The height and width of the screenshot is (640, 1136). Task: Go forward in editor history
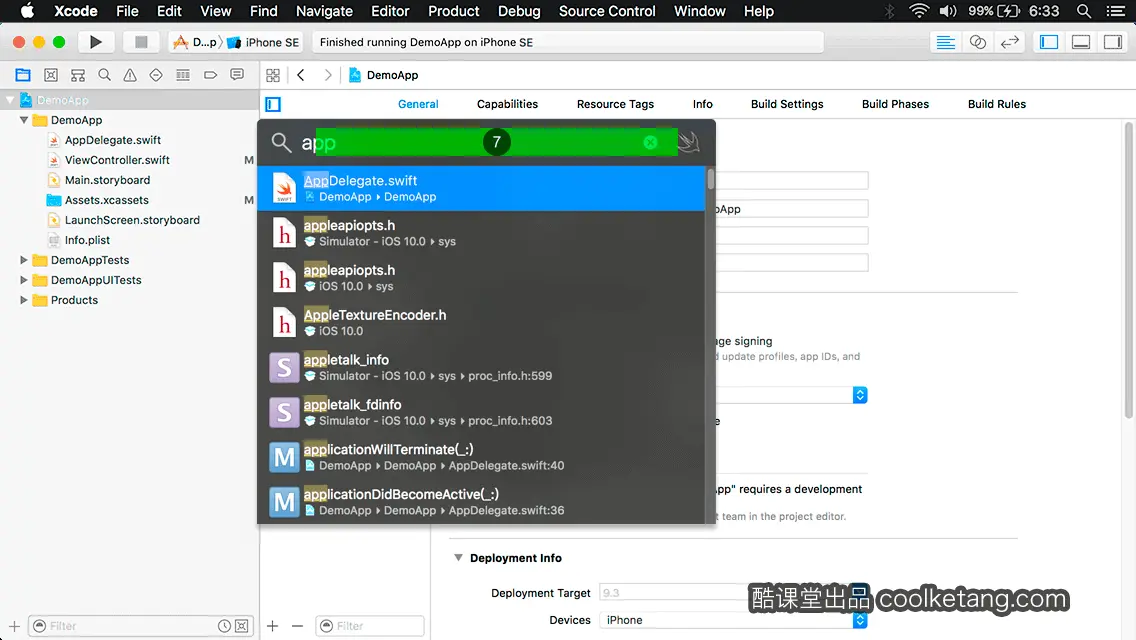coord(327,75)
